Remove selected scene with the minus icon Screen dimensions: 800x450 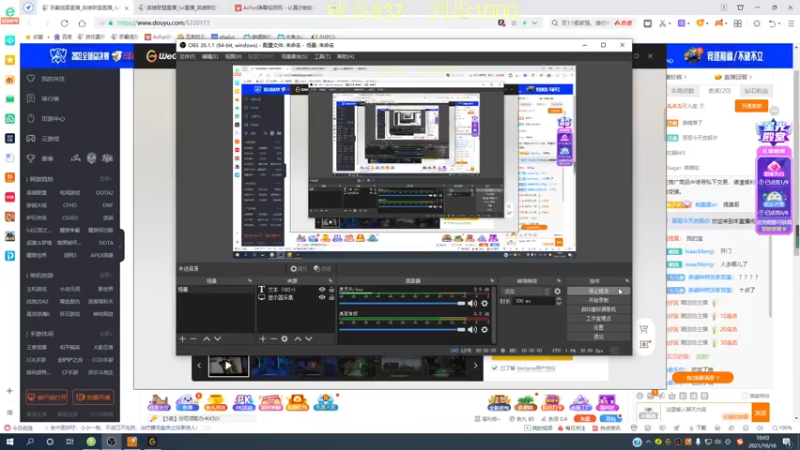coord(193,339)
